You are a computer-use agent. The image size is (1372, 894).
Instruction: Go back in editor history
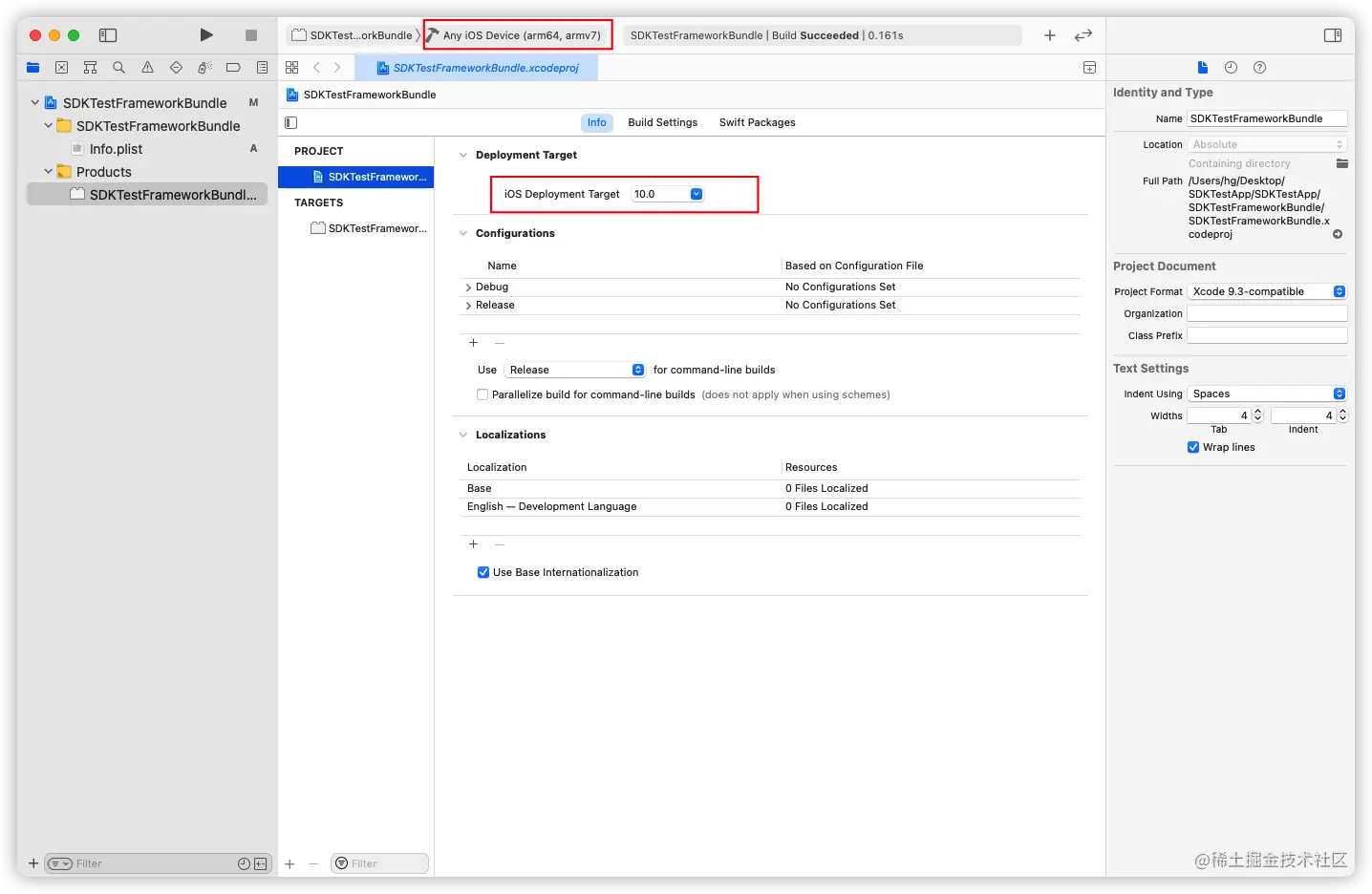tap(316, 68)
